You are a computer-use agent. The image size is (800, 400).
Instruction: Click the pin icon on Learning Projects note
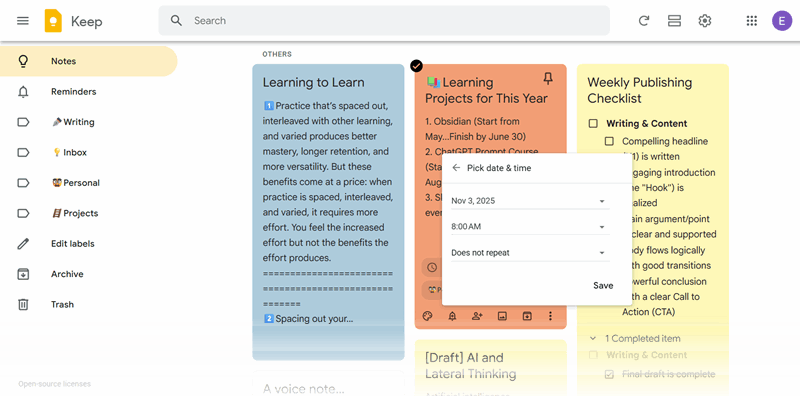tap(547, 79)
